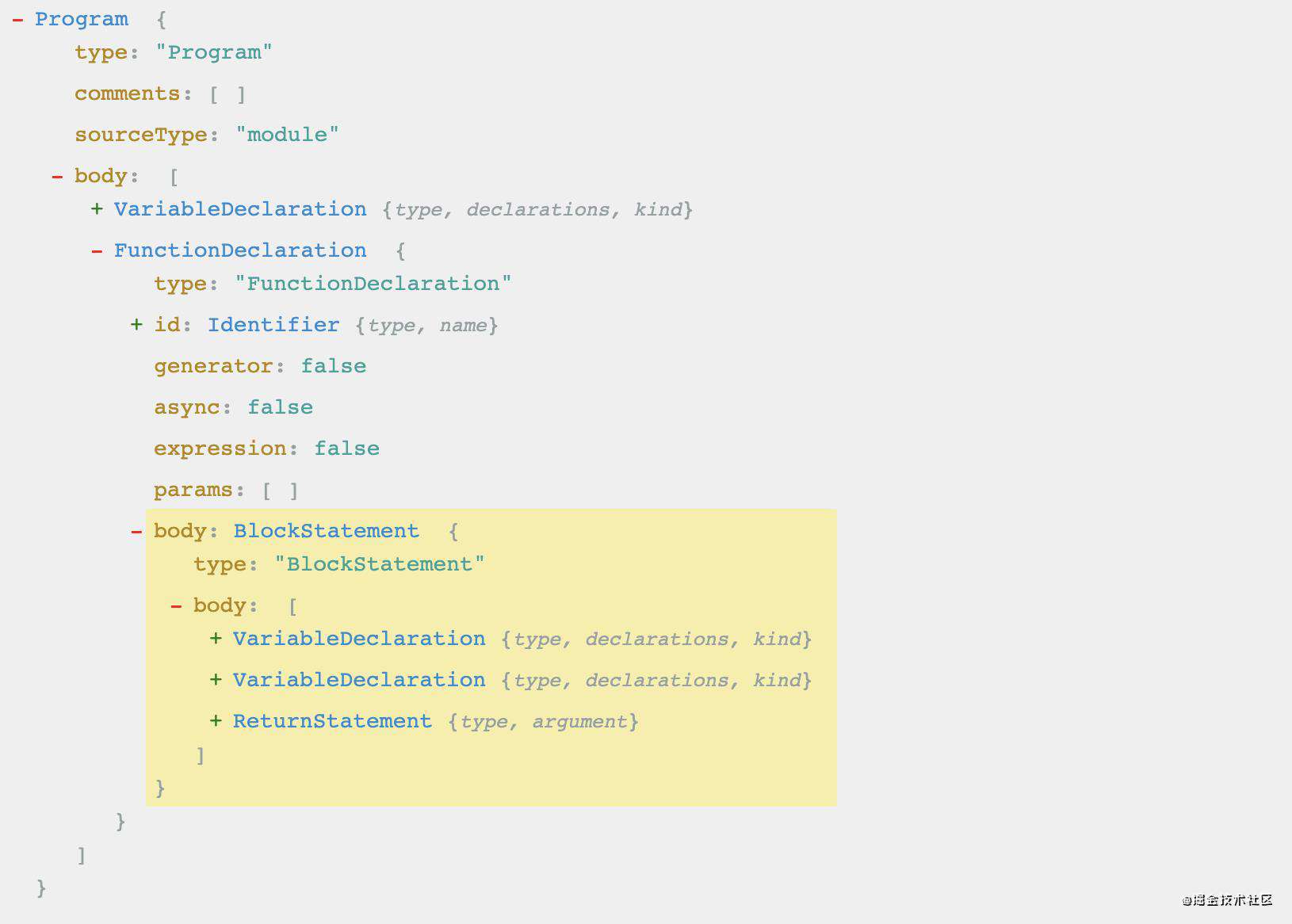The width and height of the screenshot is (1292, 924).
Task: Expand the first VariableDeclaration inside BlockStatement
Action: (216, 639)
